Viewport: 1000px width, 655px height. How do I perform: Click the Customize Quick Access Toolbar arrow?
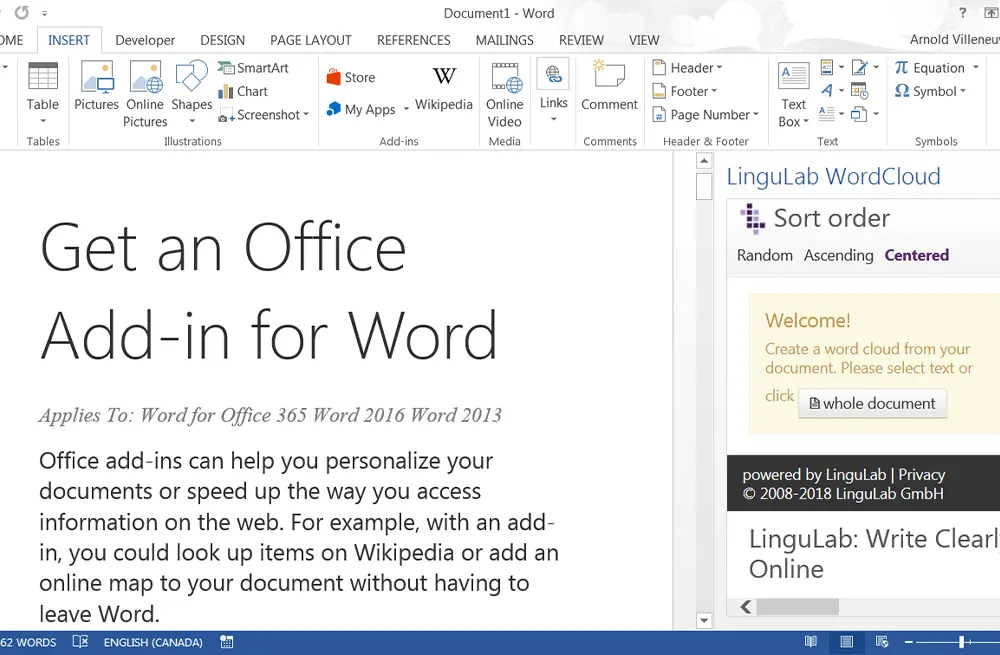click(44, 13)
